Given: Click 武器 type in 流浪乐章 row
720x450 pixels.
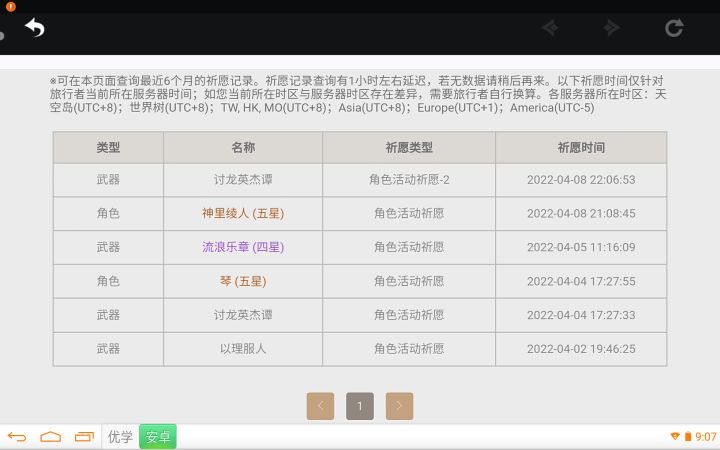Looking at the screenshot, I should [108, 248].
